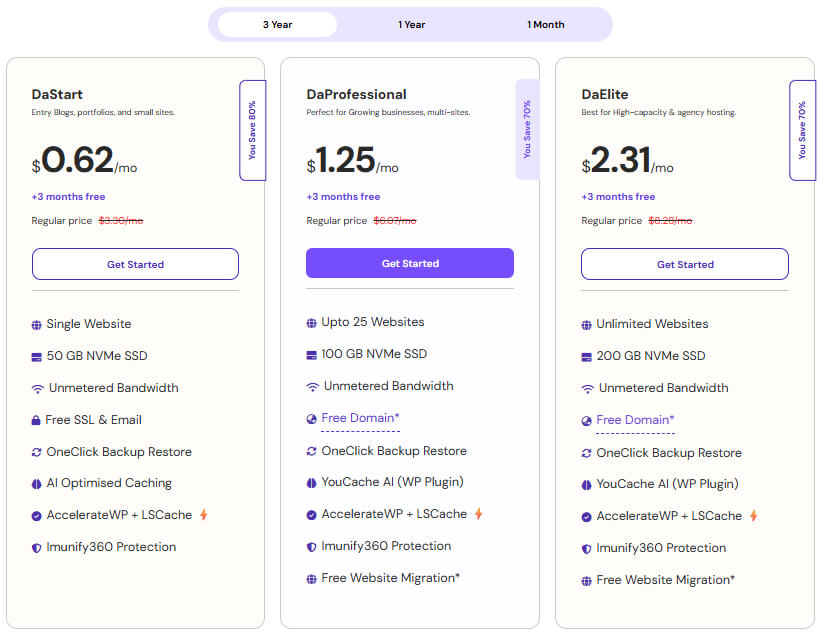
Task: Click struck-through $8.28/mo regular price
Action: coord(670,220)
